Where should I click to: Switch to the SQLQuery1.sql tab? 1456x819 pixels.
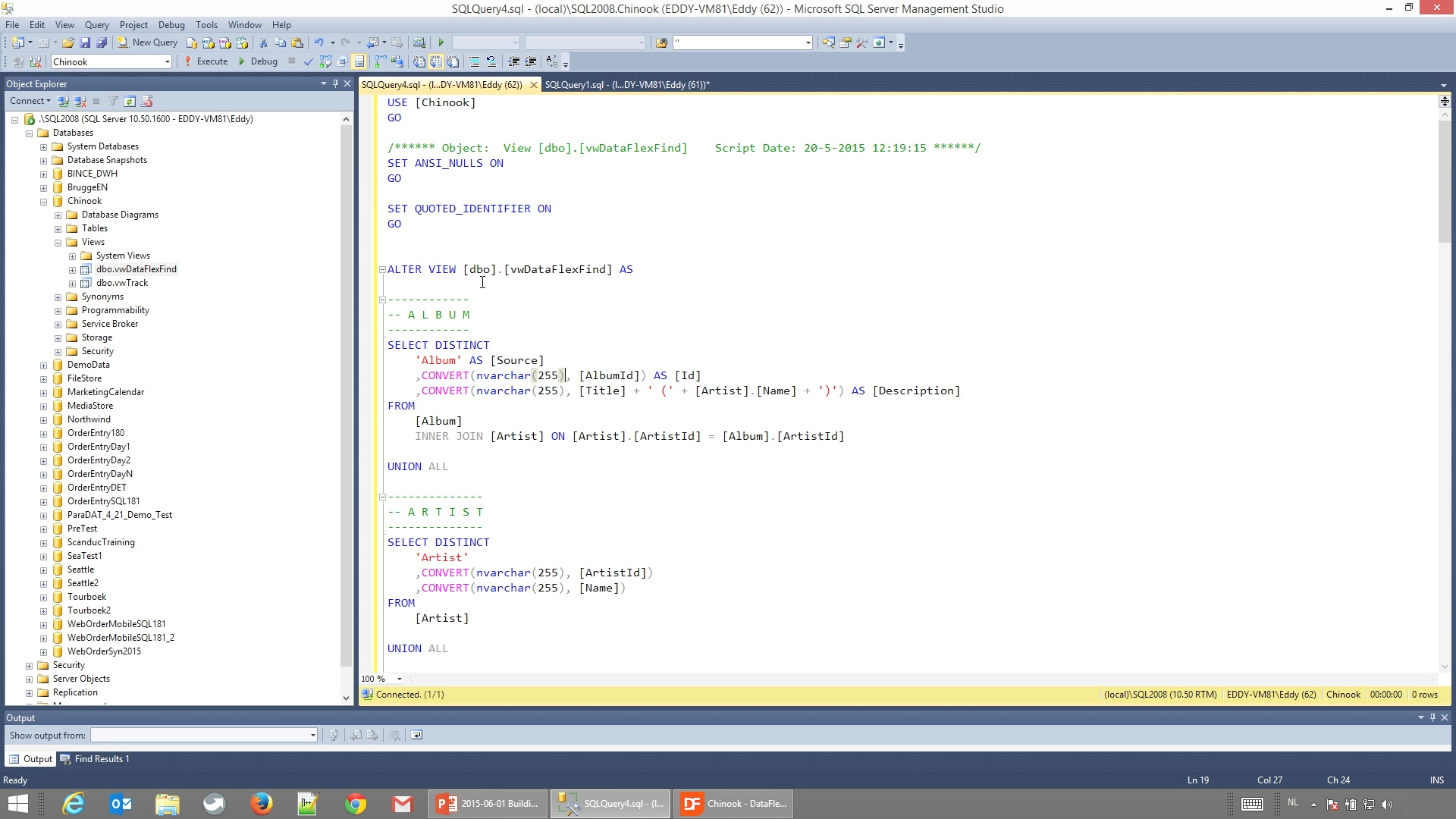click(x=626, y=84)
